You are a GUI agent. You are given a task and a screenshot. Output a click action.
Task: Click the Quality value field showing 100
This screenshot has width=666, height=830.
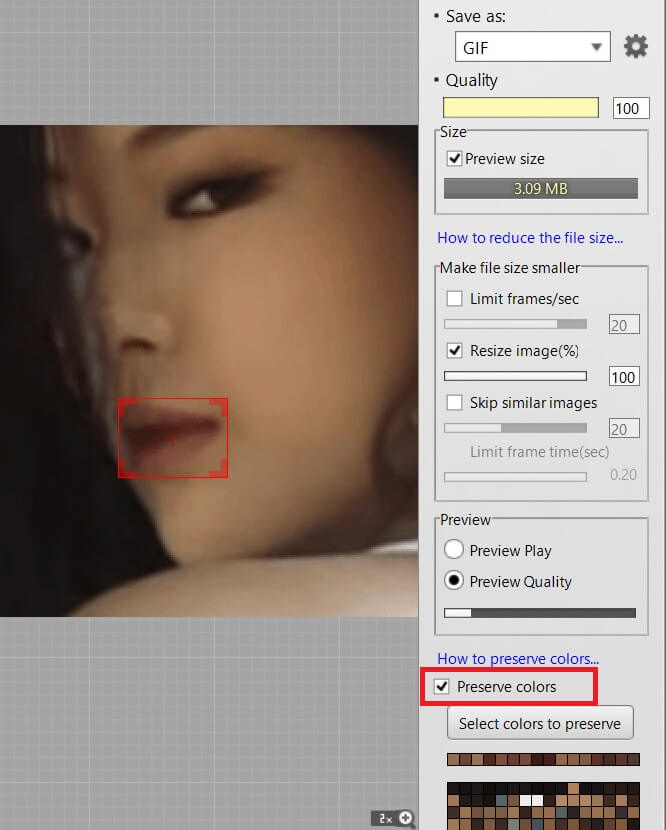[x=631, y=108]
